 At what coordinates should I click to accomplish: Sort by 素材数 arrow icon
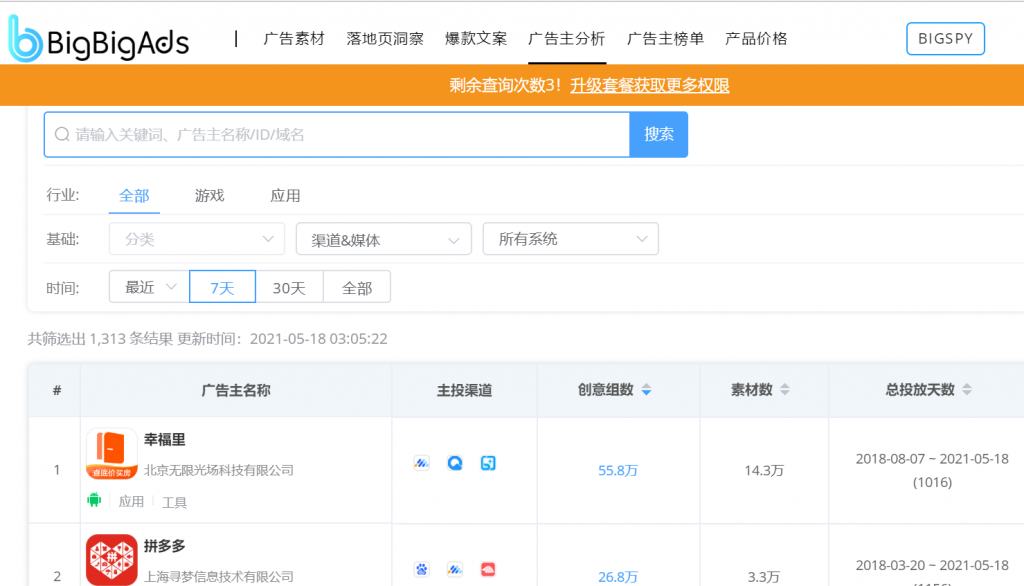tap(785, 390)
